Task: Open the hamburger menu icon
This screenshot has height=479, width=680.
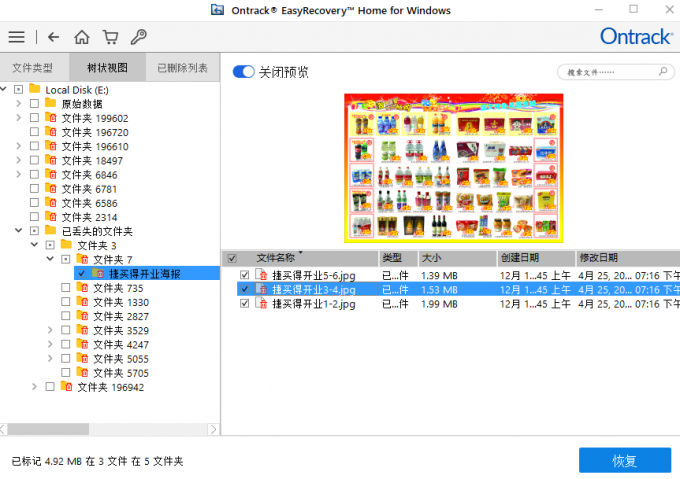Action: point(16,37)
